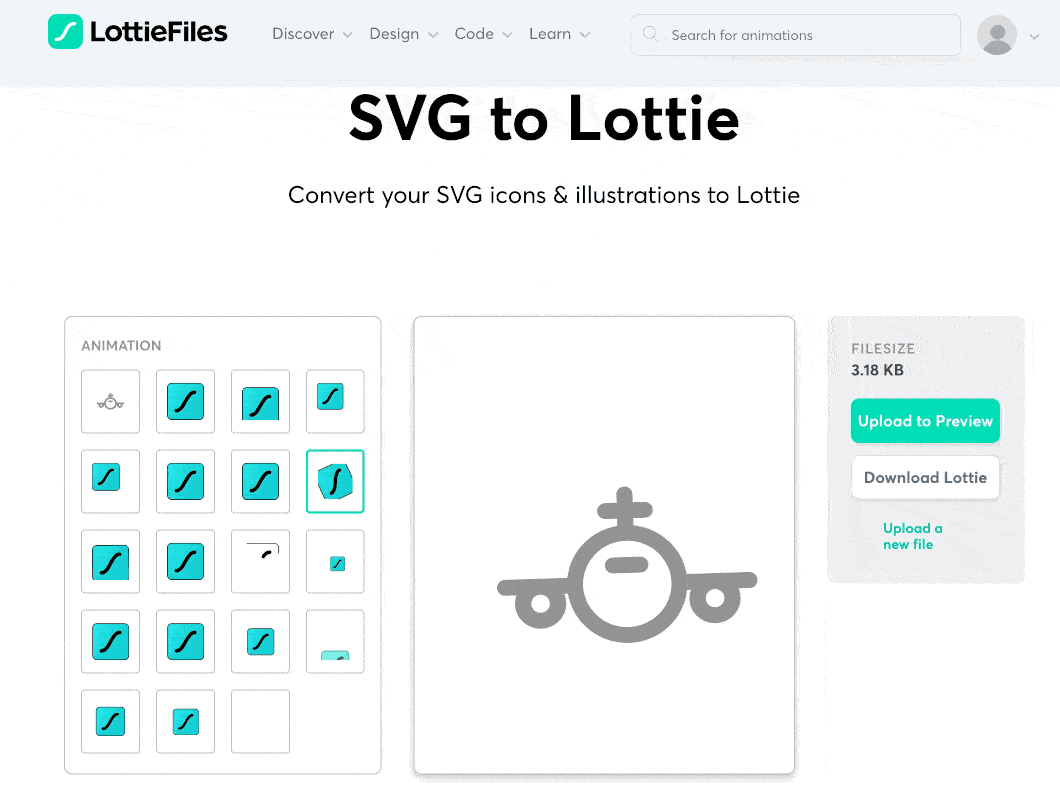Open the Code menu
Image resolution: width=1060 pixels, height=788 pixels.
coord(483,34)
